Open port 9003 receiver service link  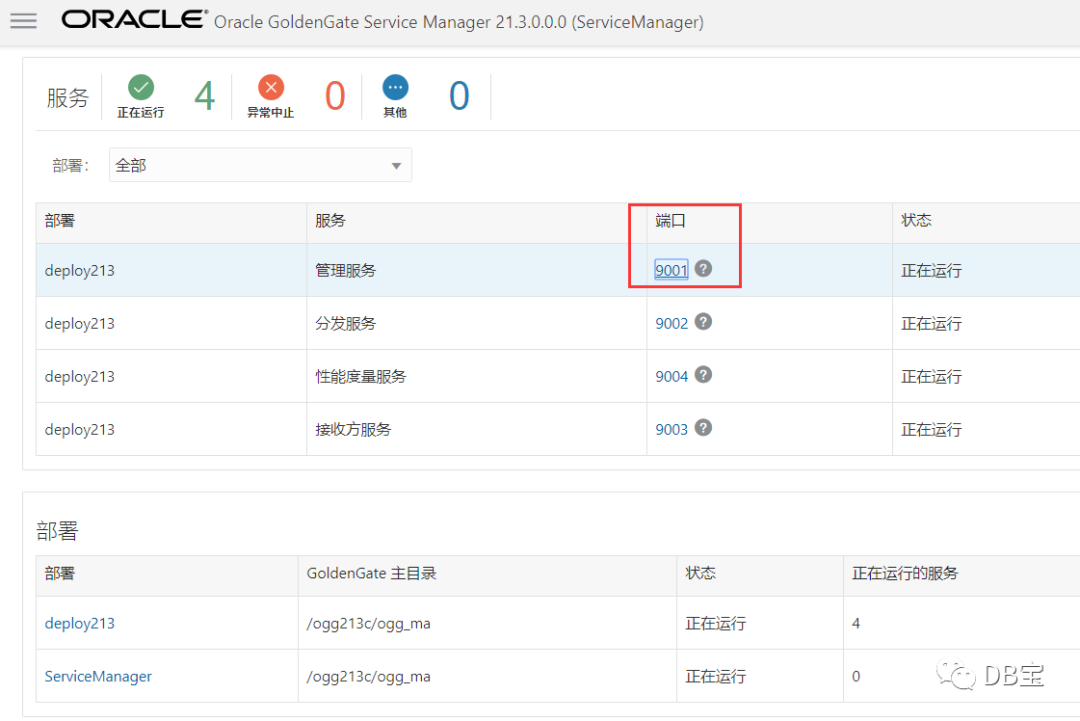[x=672, y=429]
